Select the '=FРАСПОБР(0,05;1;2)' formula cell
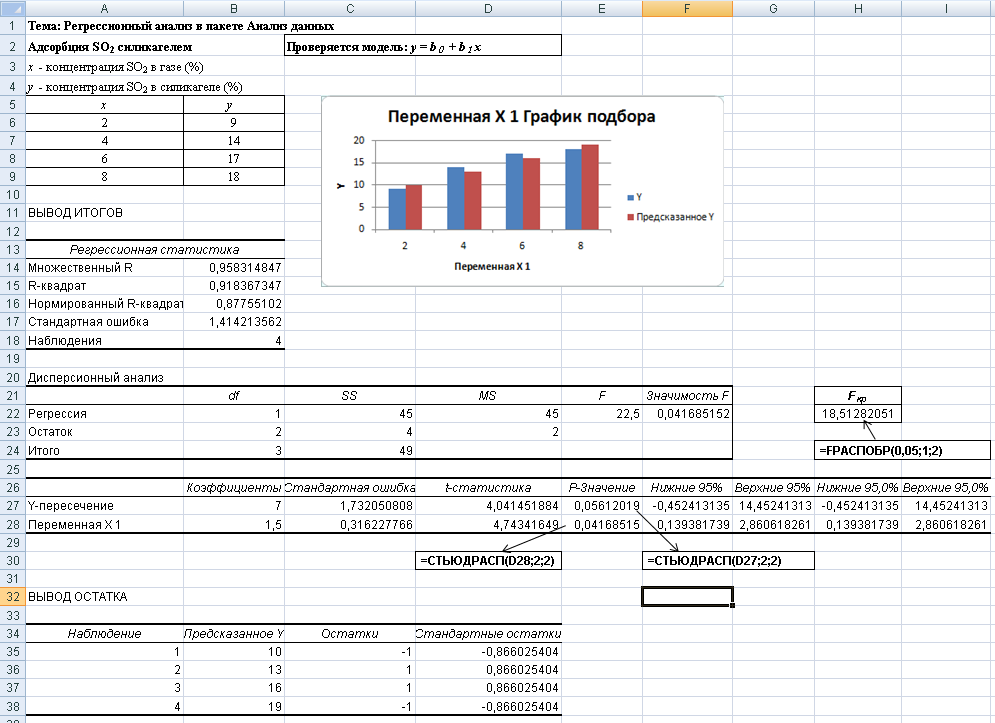995x723 pixels. 902,450
